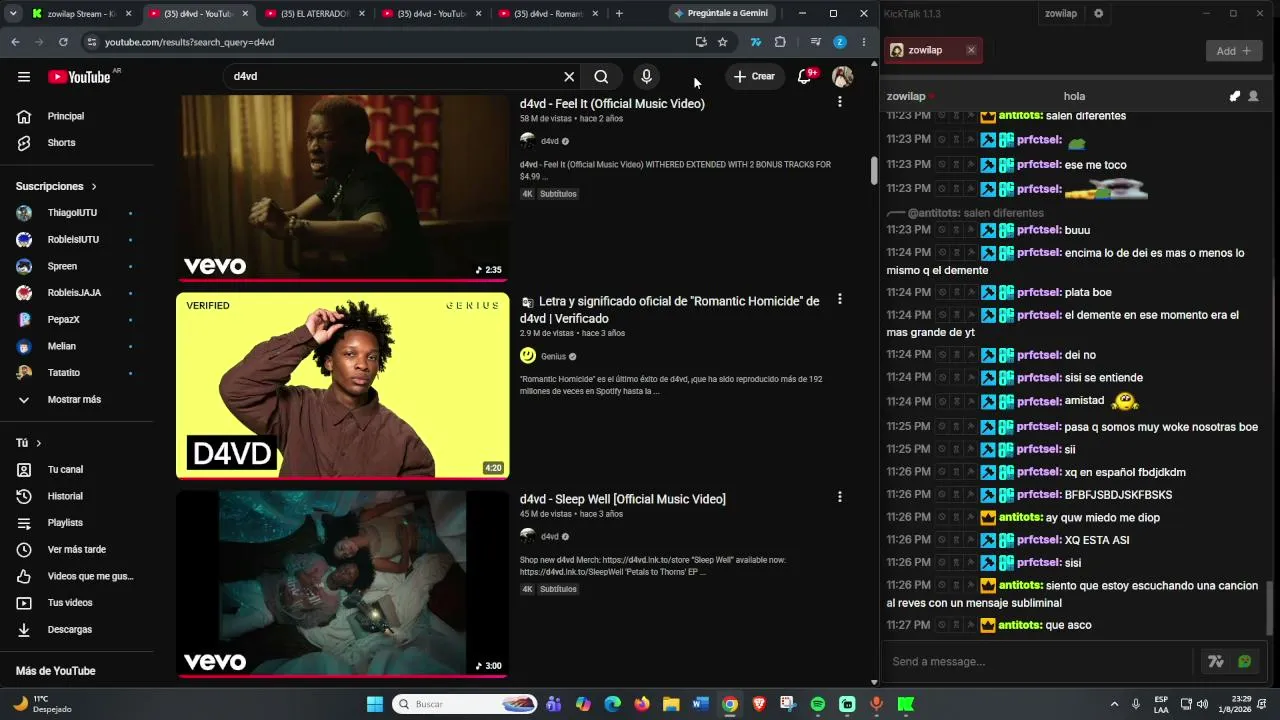Open 7TV emote button in KickTalk message bar
This screenshot has width=1280, height=720.
(1216, 661)
